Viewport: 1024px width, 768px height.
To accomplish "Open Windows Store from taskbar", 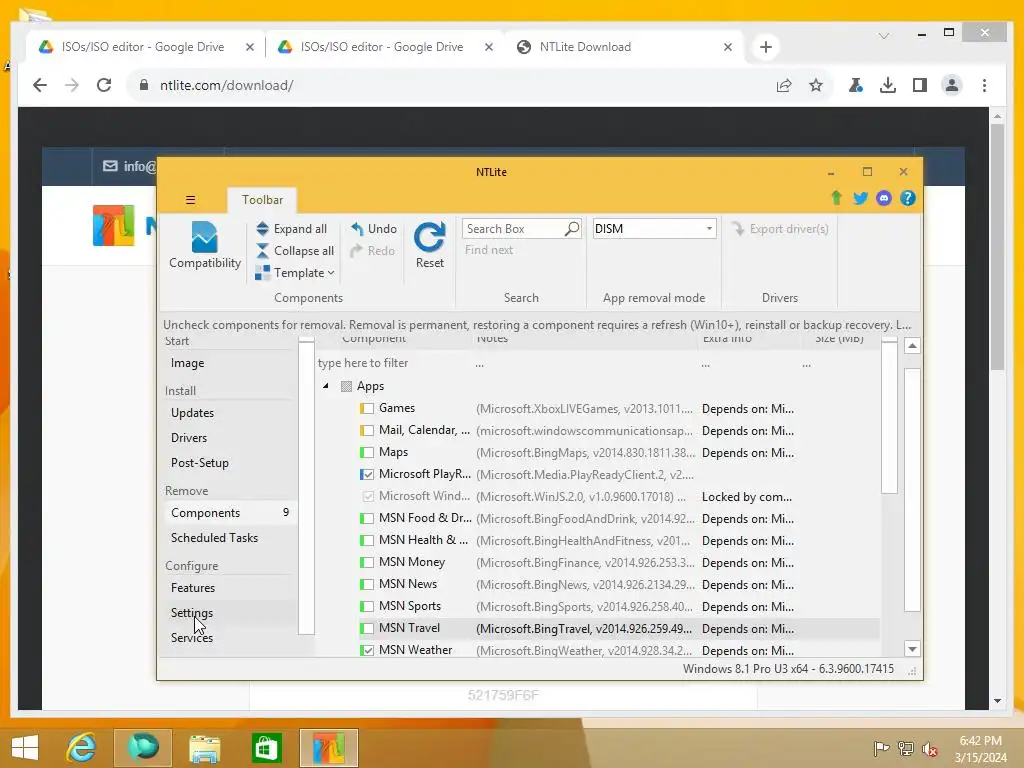I will pyautogui.click(x=266, y=748).
